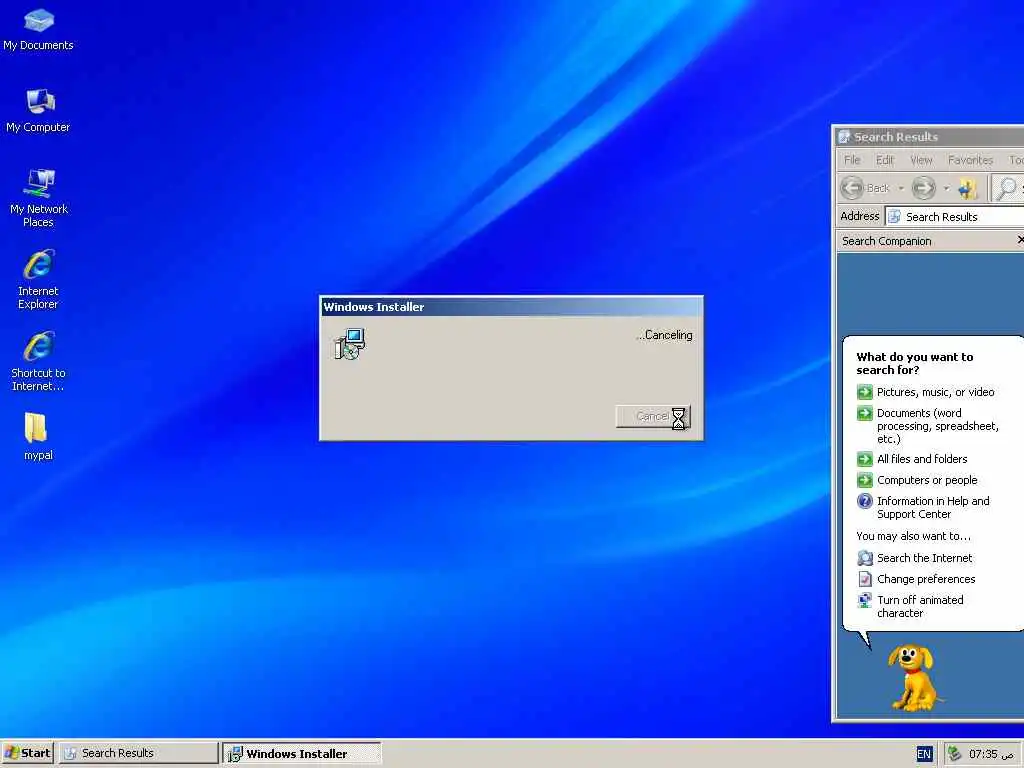Expand the Back history dropdown arrow
The width and height of the screenshot is (1024, 768).
point(901,188)
